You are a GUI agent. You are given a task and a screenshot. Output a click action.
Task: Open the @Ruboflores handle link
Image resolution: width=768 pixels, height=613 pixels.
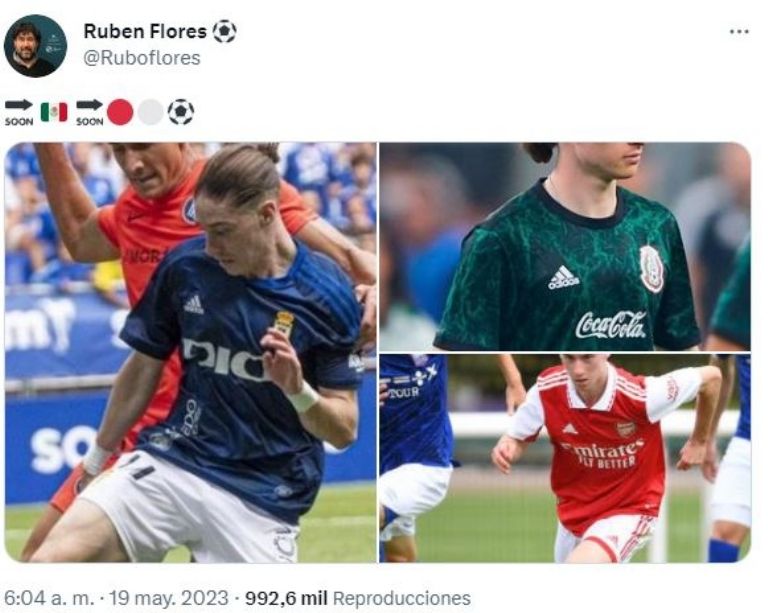142,58
